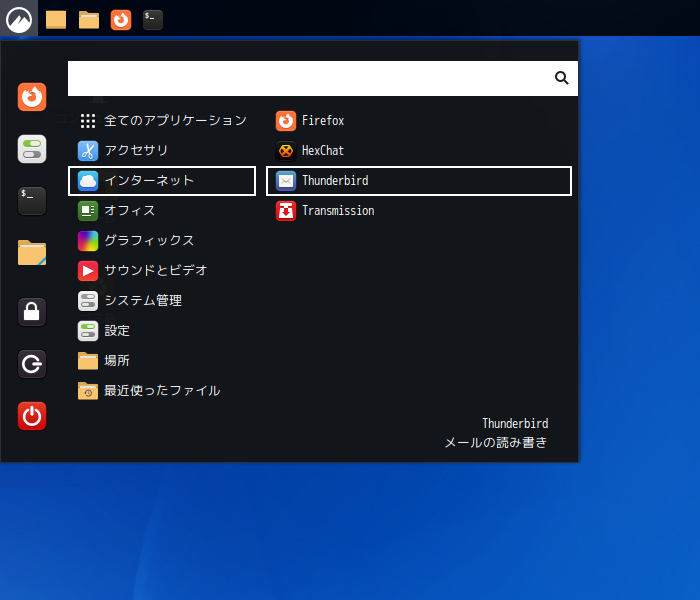Click the mountain logo menu button in panel
This screenshot has width=700, height=600.
tap(19, 19)
